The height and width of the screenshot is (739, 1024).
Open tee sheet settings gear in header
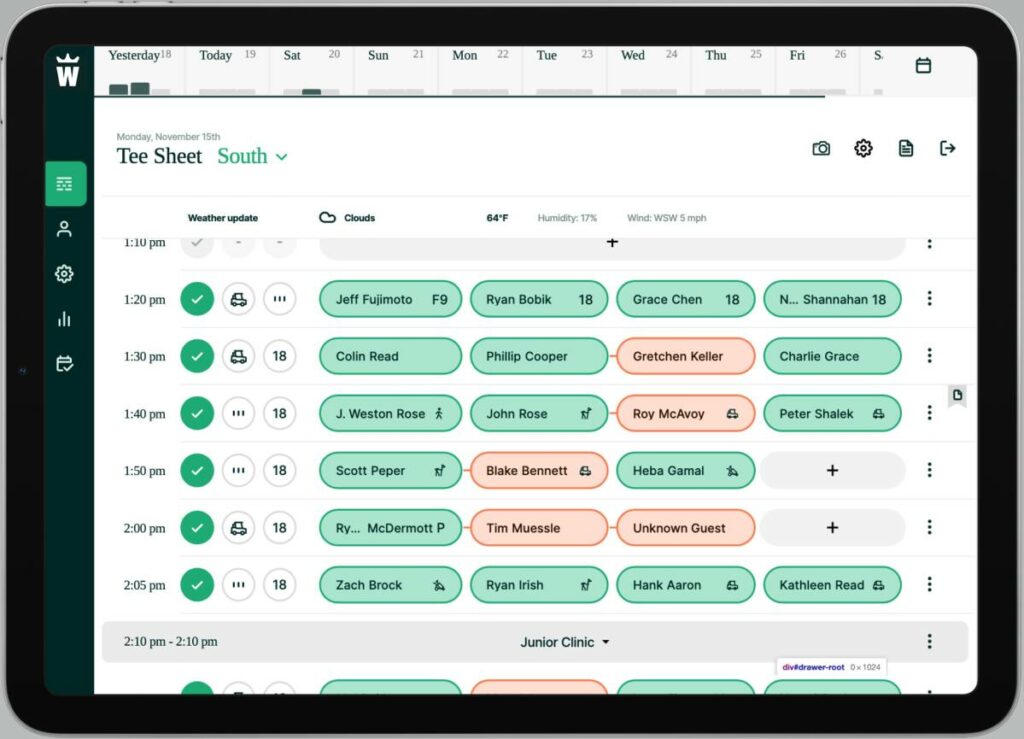click(x=863, y=148)
